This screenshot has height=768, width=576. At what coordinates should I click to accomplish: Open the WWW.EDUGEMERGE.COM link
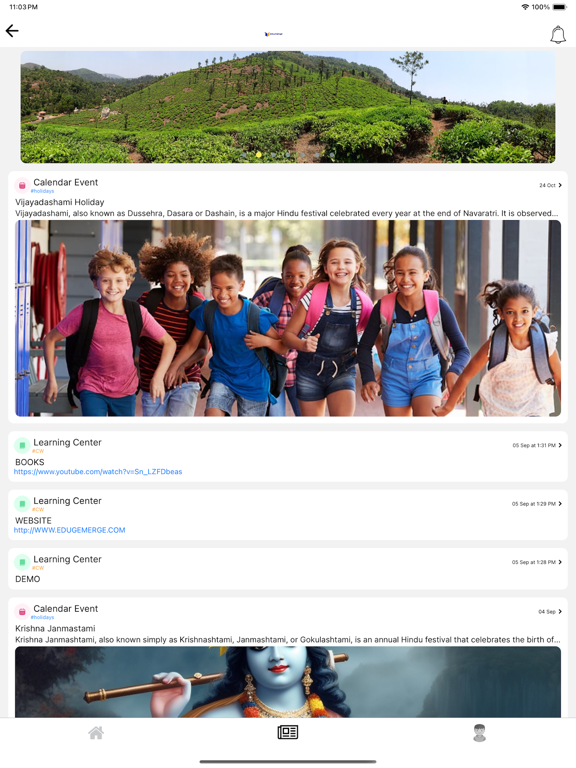[x=70, y=530]
